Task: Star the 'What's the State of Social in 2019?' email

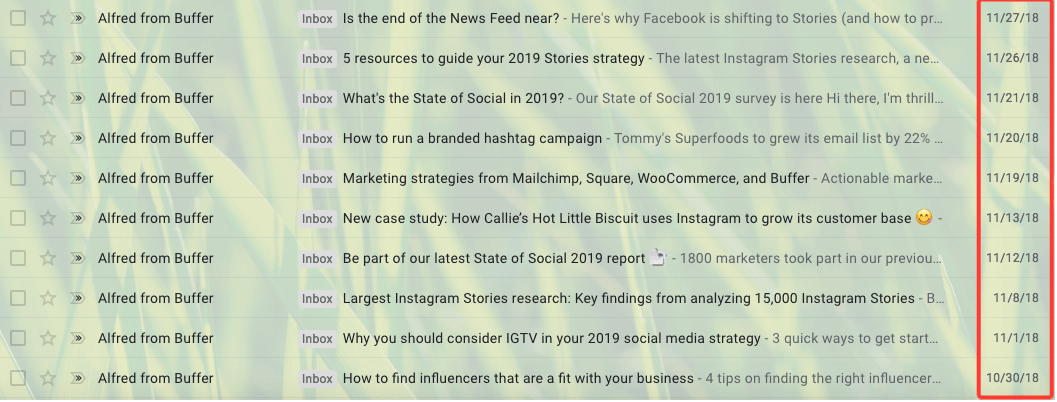Action: (x=47, y=98)
